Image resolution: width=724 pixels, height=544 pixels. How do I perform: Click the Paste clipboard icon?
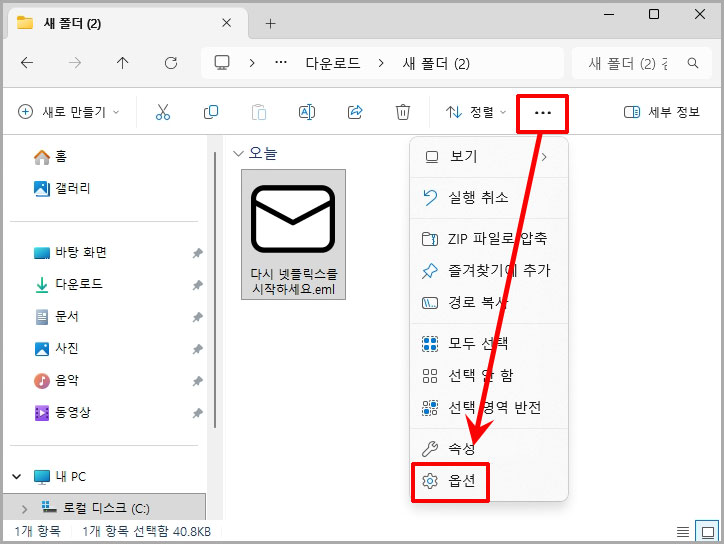click(x=259, y=112)
